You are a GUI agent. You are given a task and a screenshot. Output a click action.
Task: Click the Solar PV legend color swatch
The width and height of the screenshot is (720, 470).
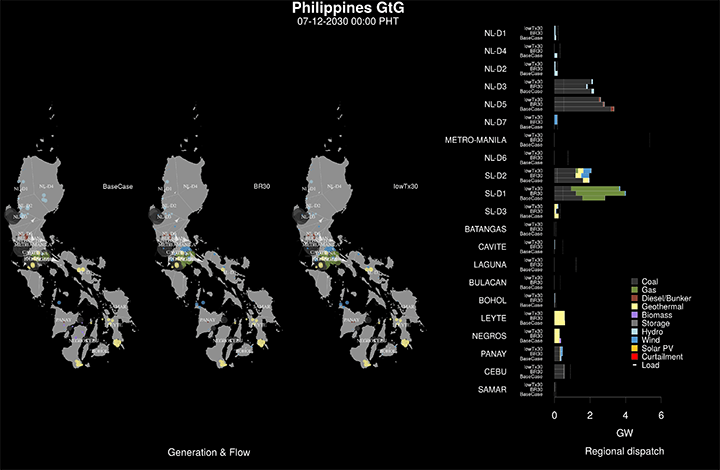click(634, 348)
